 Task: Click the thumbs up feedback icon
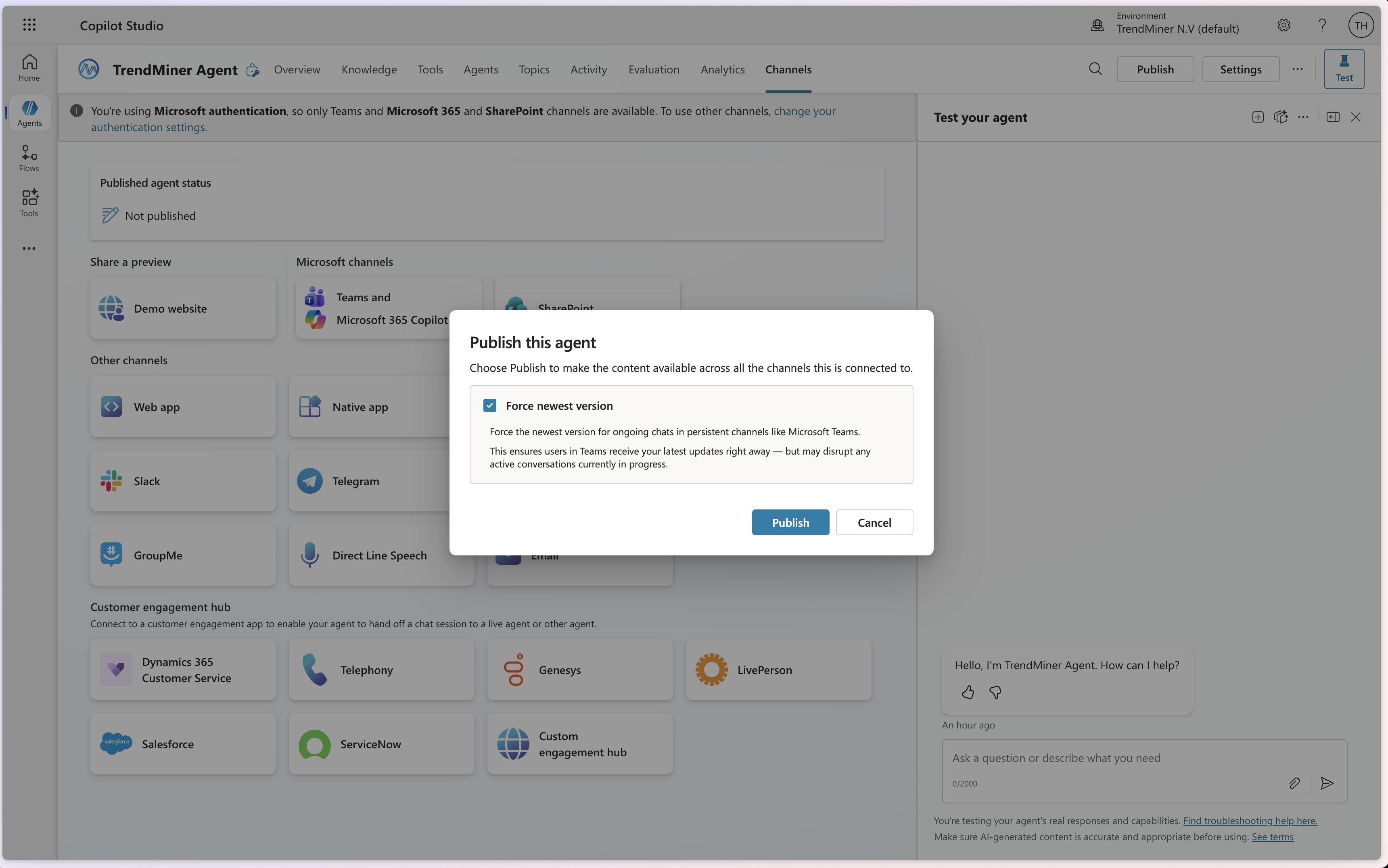(x=968, y=692)
